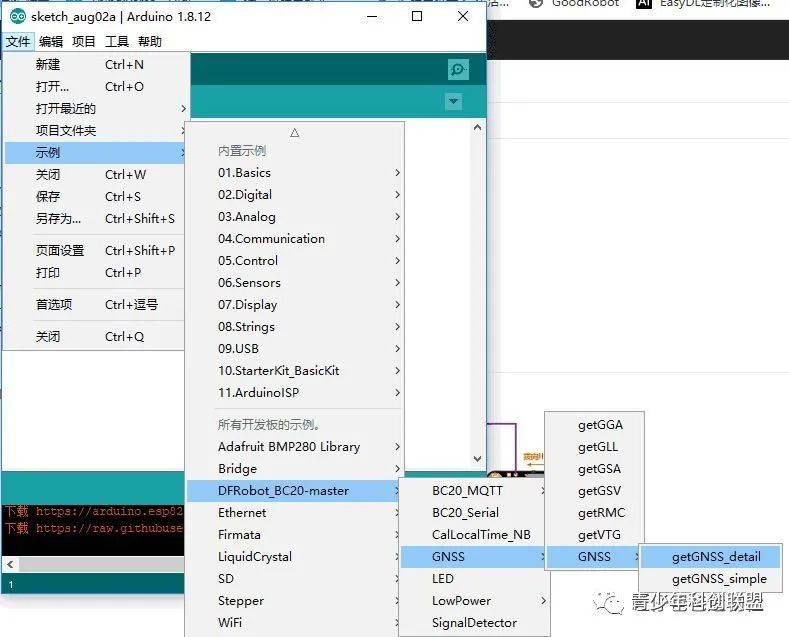Open the Serial Monitor magnifier icon
The width and height of the screenshot is (789, 637).
458,69
